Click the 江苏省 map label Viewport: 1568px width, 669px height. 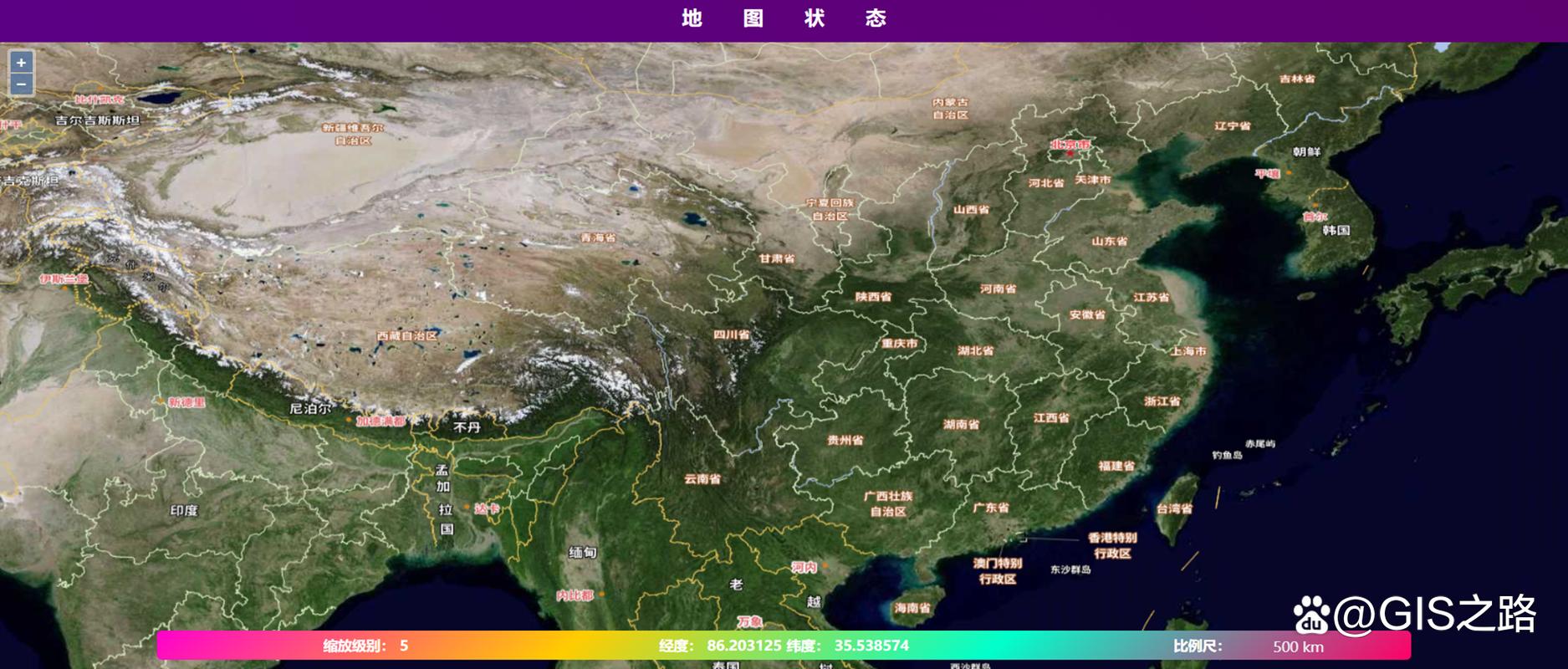click(x=1152, y=298)
